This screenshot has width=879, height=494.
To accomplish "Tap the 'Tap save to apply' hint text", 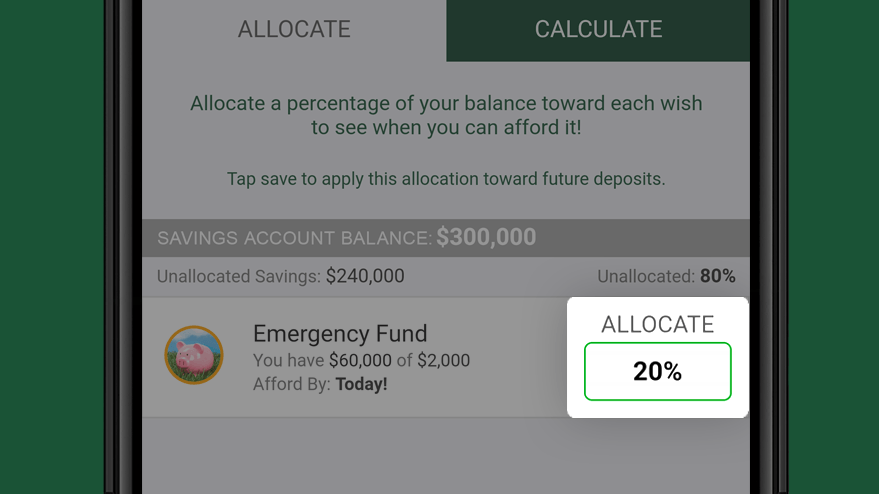I will (x=446, y=179).
